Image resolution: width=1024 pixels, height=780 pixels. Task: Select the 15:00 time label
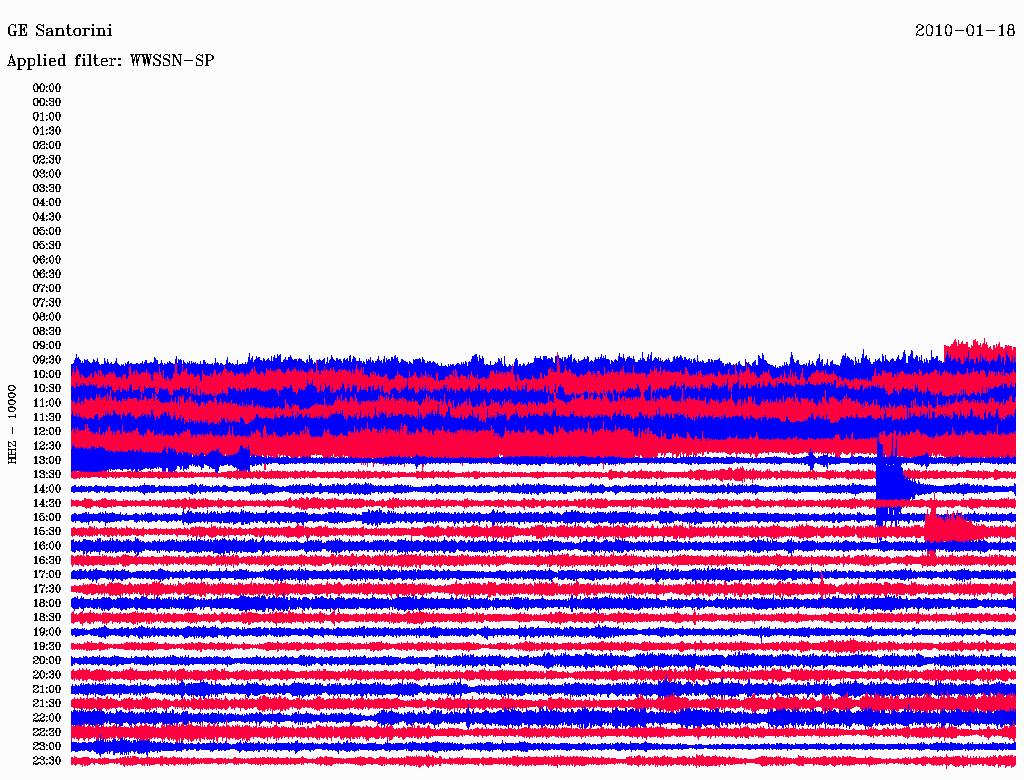(x=46, y=517)
